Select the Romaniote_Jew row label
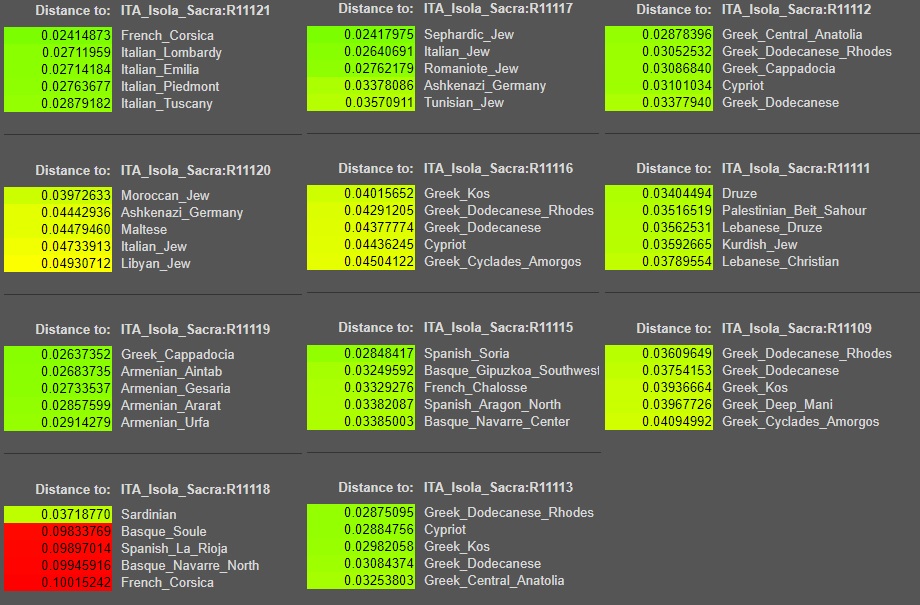The height and width of the screenshot is (605, 920). (471, 69)
